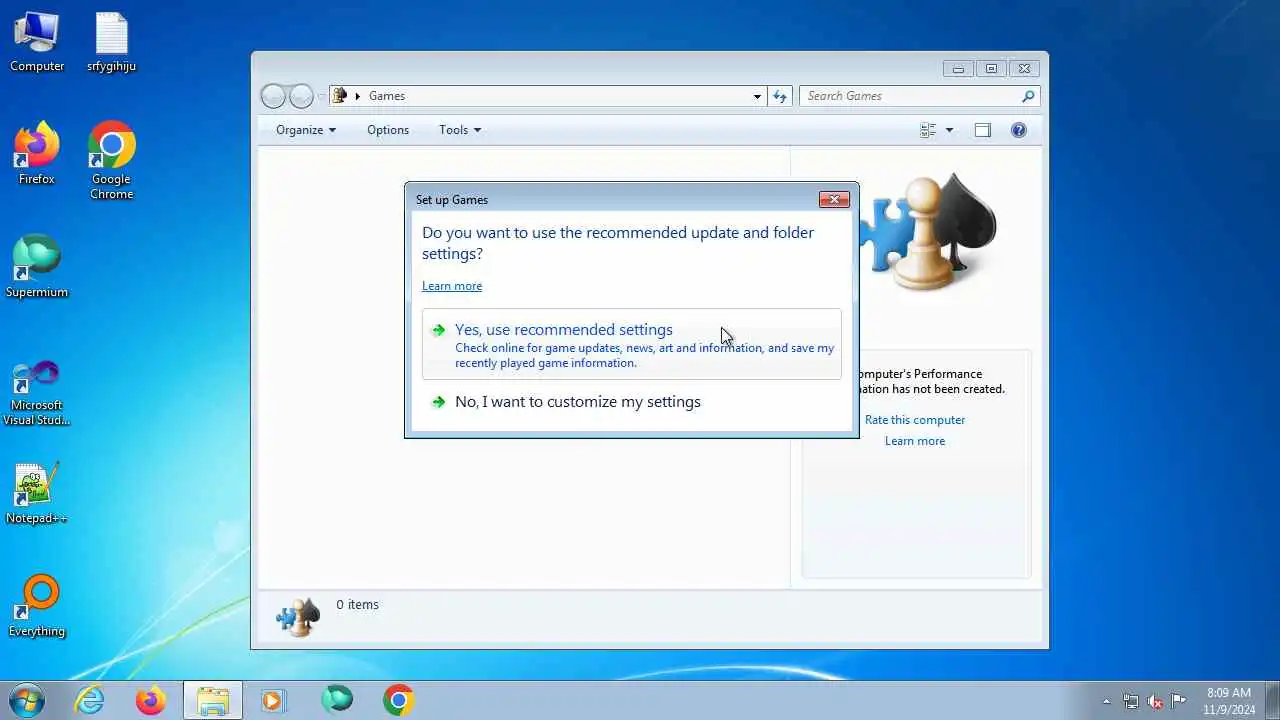Select Supermium desktop shortcut
Screen dimensions: 1280x720
point(37,266)
